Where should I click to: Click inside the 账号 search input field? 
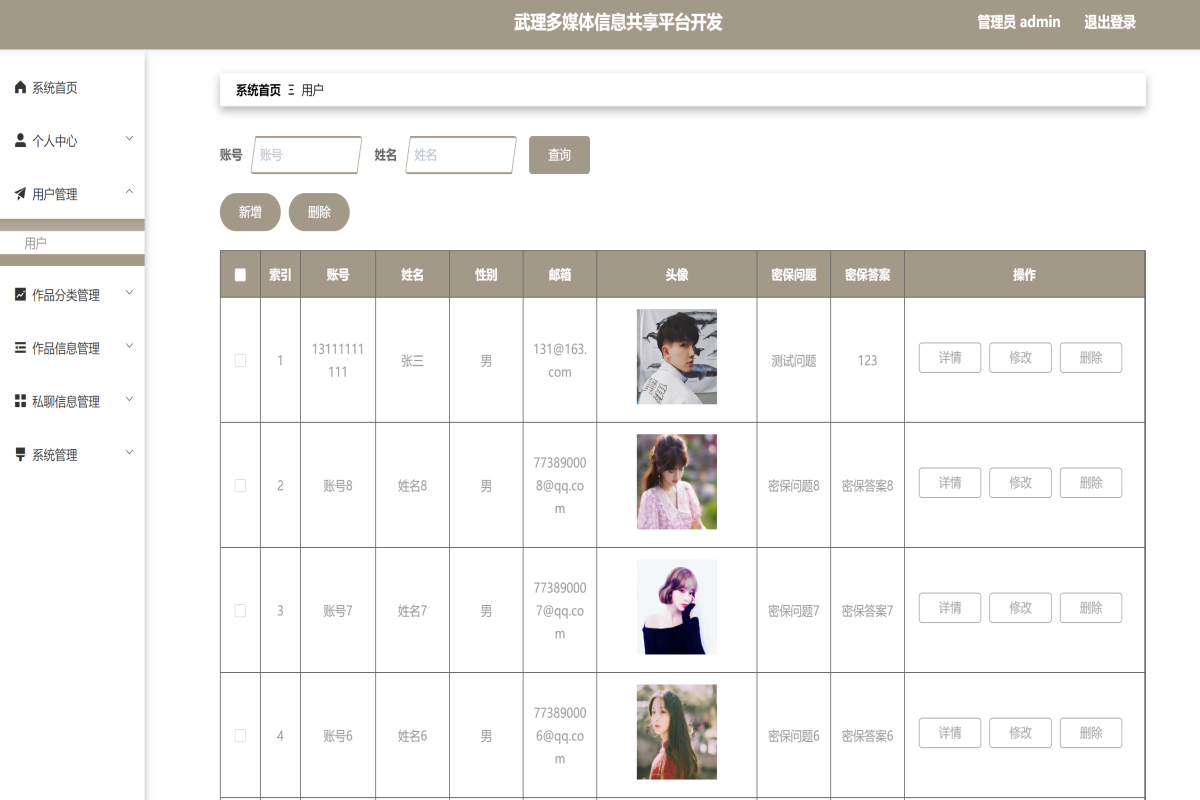pyautogui.click(x=305, y=155)
